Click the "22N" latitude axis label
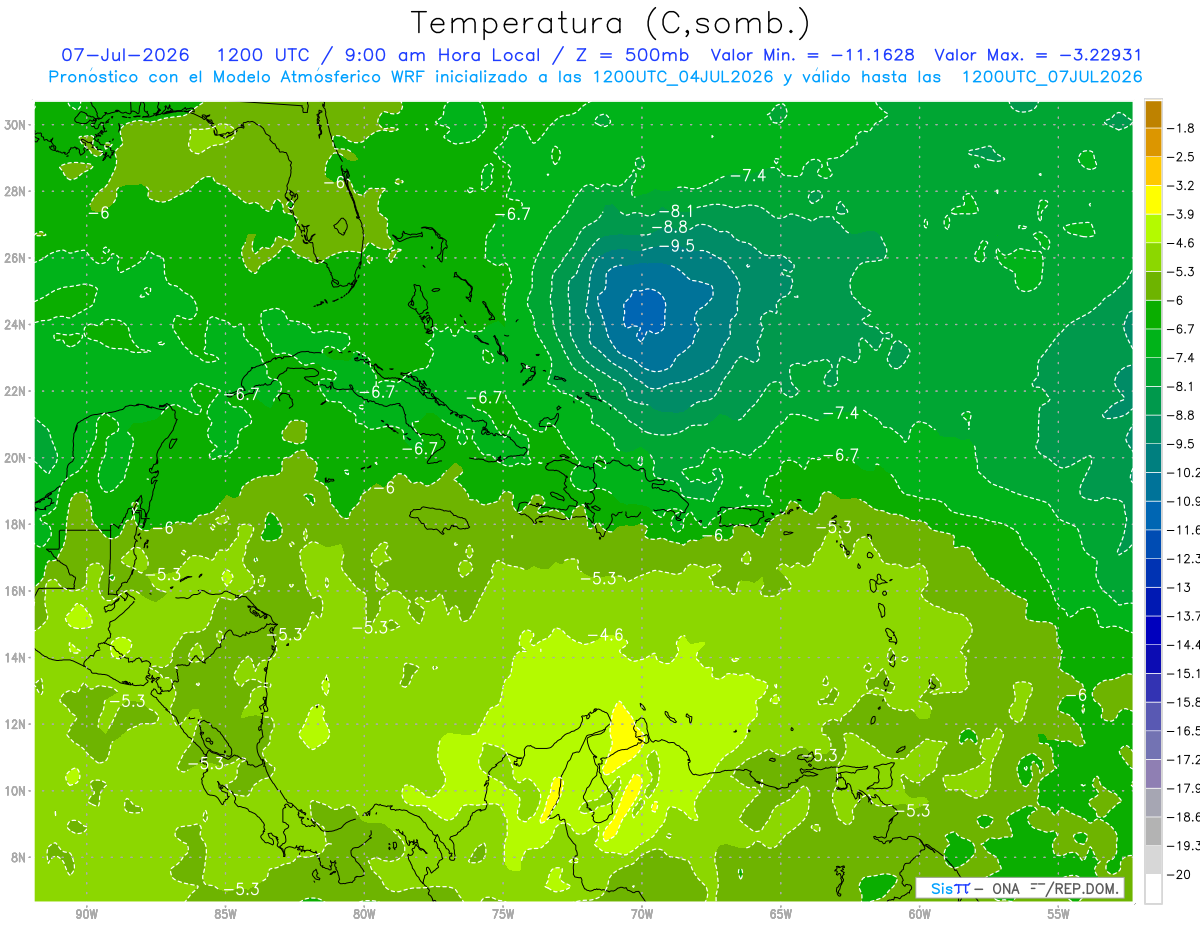This screenshot has width=1200, height=927. [x=17, y=391]
